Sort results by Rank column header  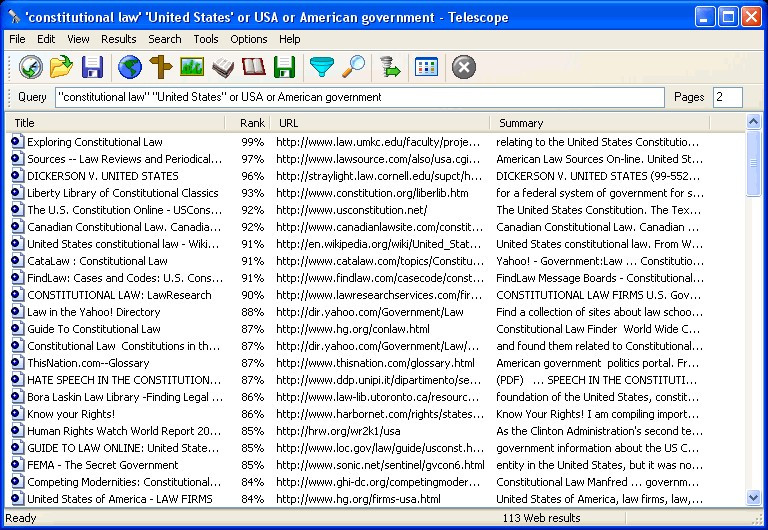point(247,123)
